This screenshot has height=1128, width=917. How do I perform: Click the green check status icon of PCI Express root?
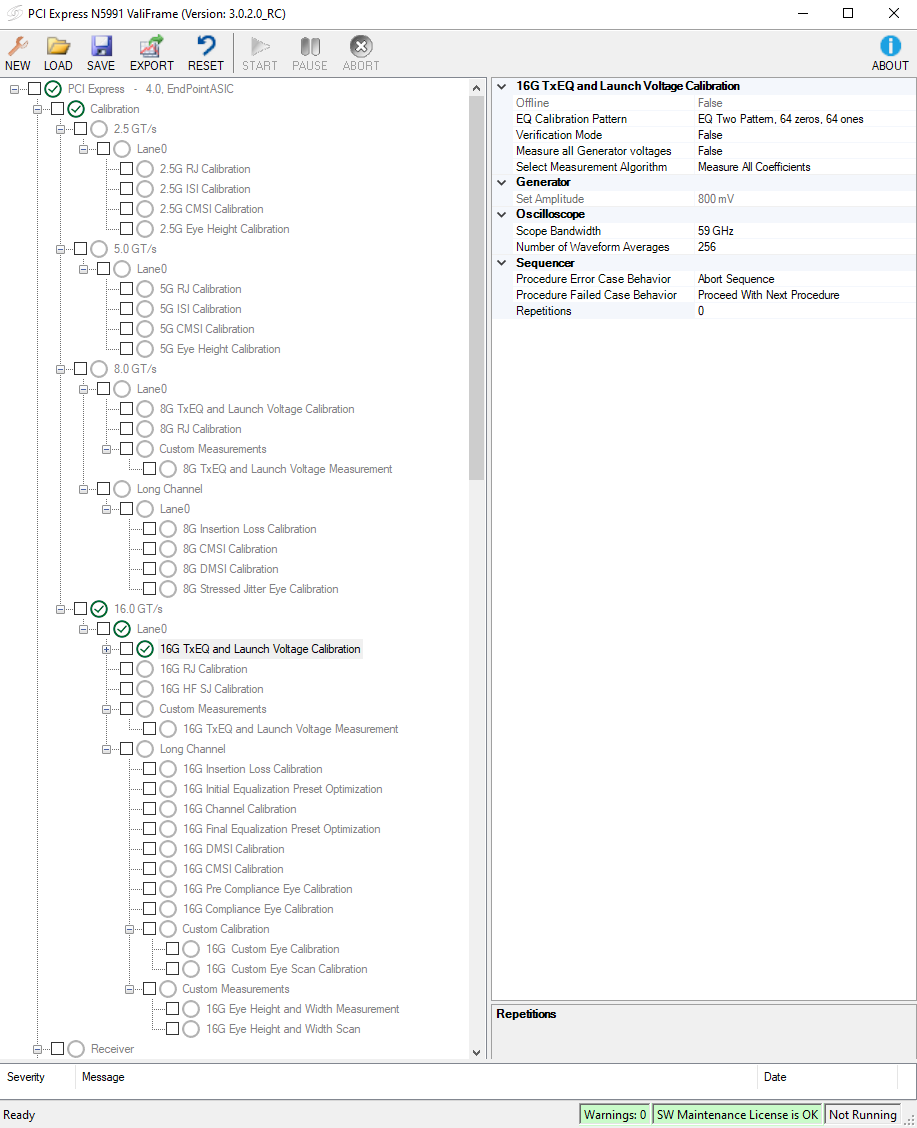coord(53,88)
